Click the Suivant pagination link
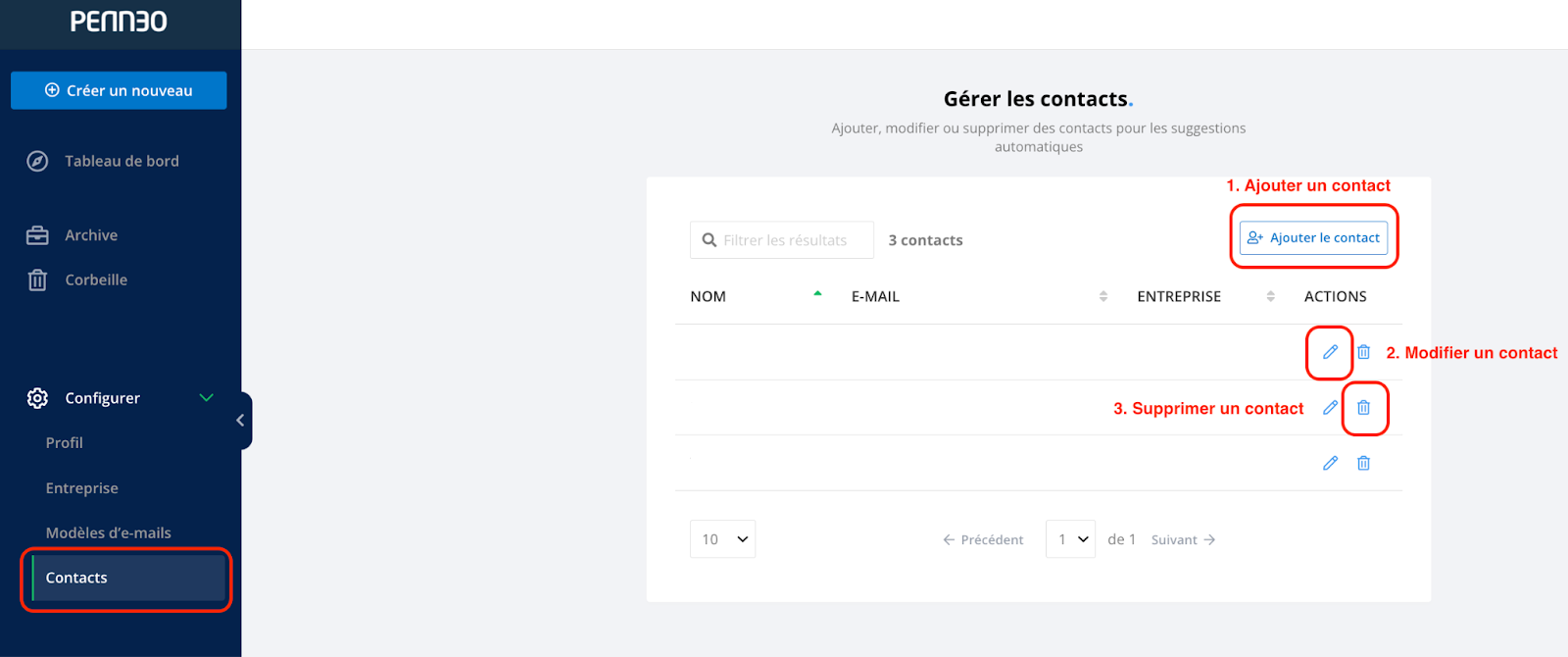Screen dimensions: 1568x657 [x=1184, y=540]
